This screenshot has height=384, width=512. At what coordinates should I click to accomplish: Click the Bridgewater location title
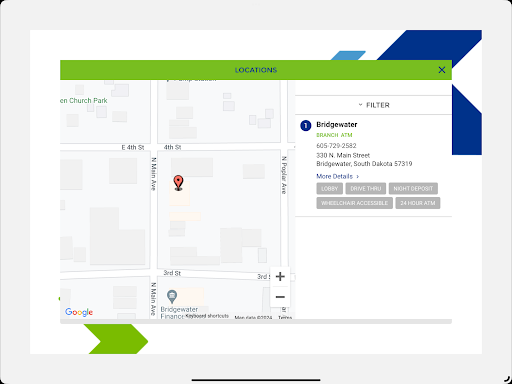[337, 124]
